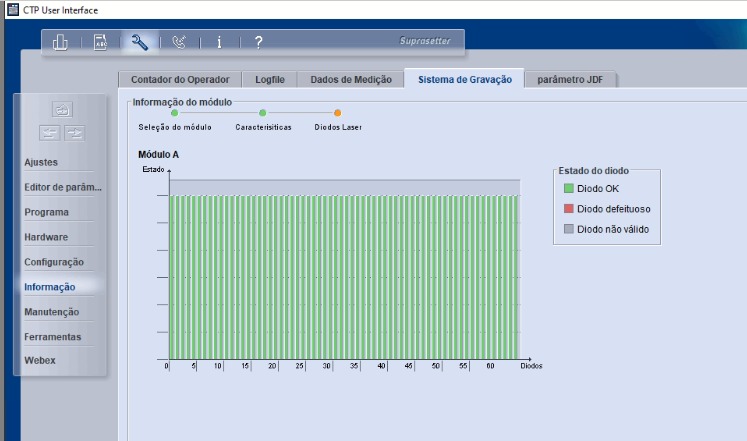Image resolution: width=747 pixels, height=441 pixels.
Task: Select the Diodos Laser step dot
Action: pos(337,113)
